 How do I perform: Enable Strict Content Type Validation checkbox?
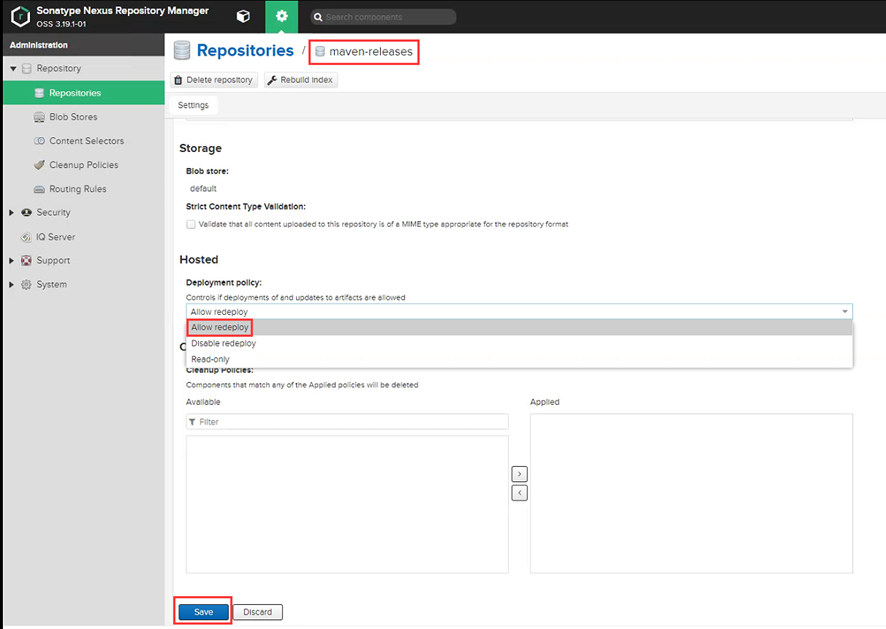[x=191, y=224]
